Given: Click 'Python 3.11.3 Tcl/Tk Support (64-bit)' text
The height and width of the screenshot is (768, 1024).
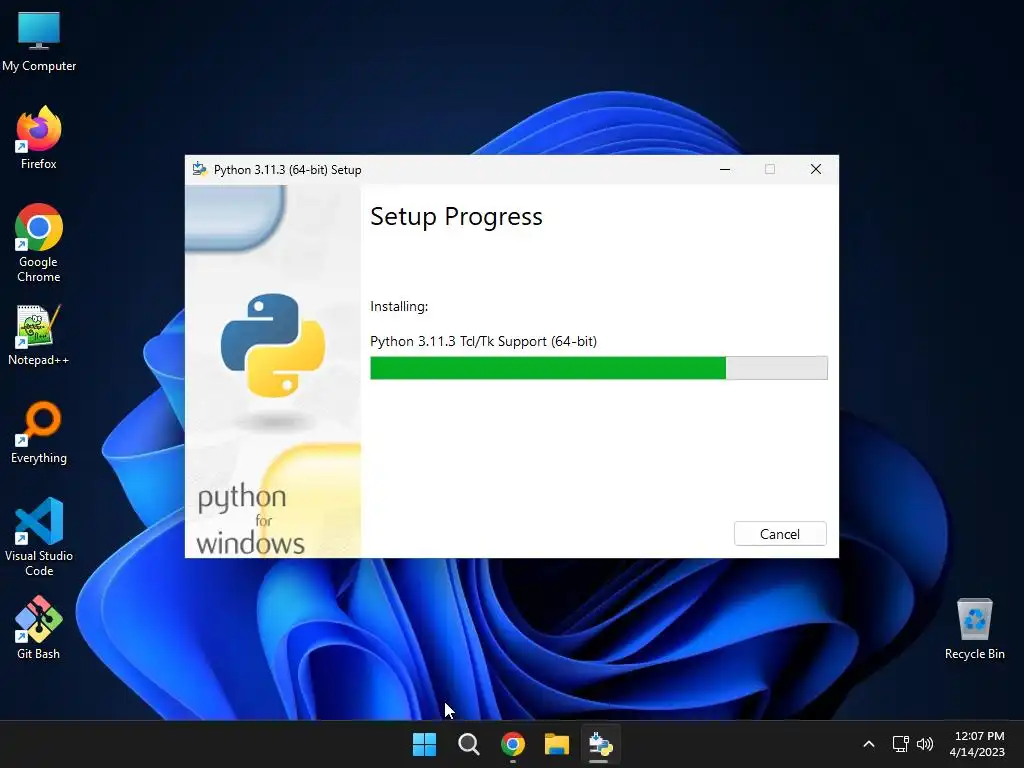Looking at the screenshot, I should pos(483,342).
